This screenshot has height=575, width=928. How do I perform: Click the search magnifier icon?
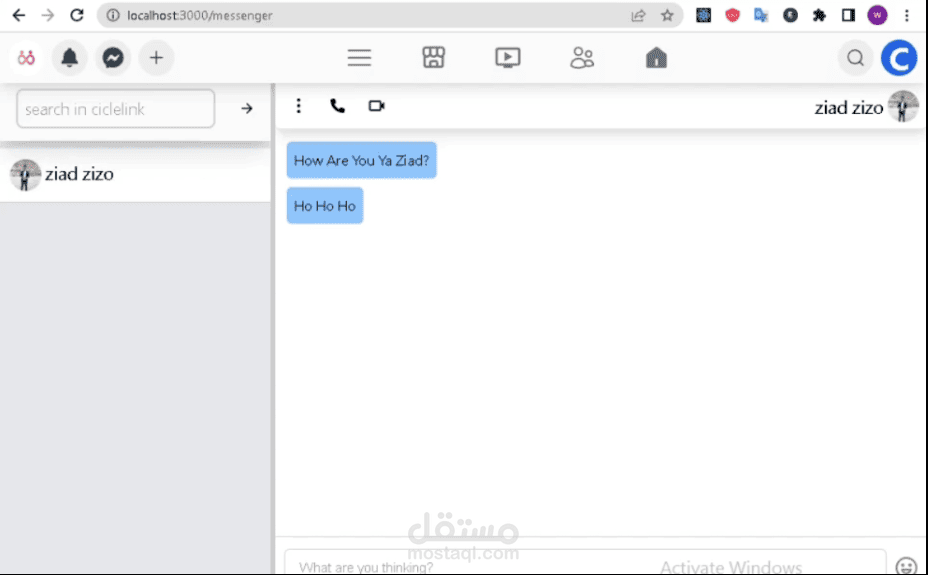(855, 58)
